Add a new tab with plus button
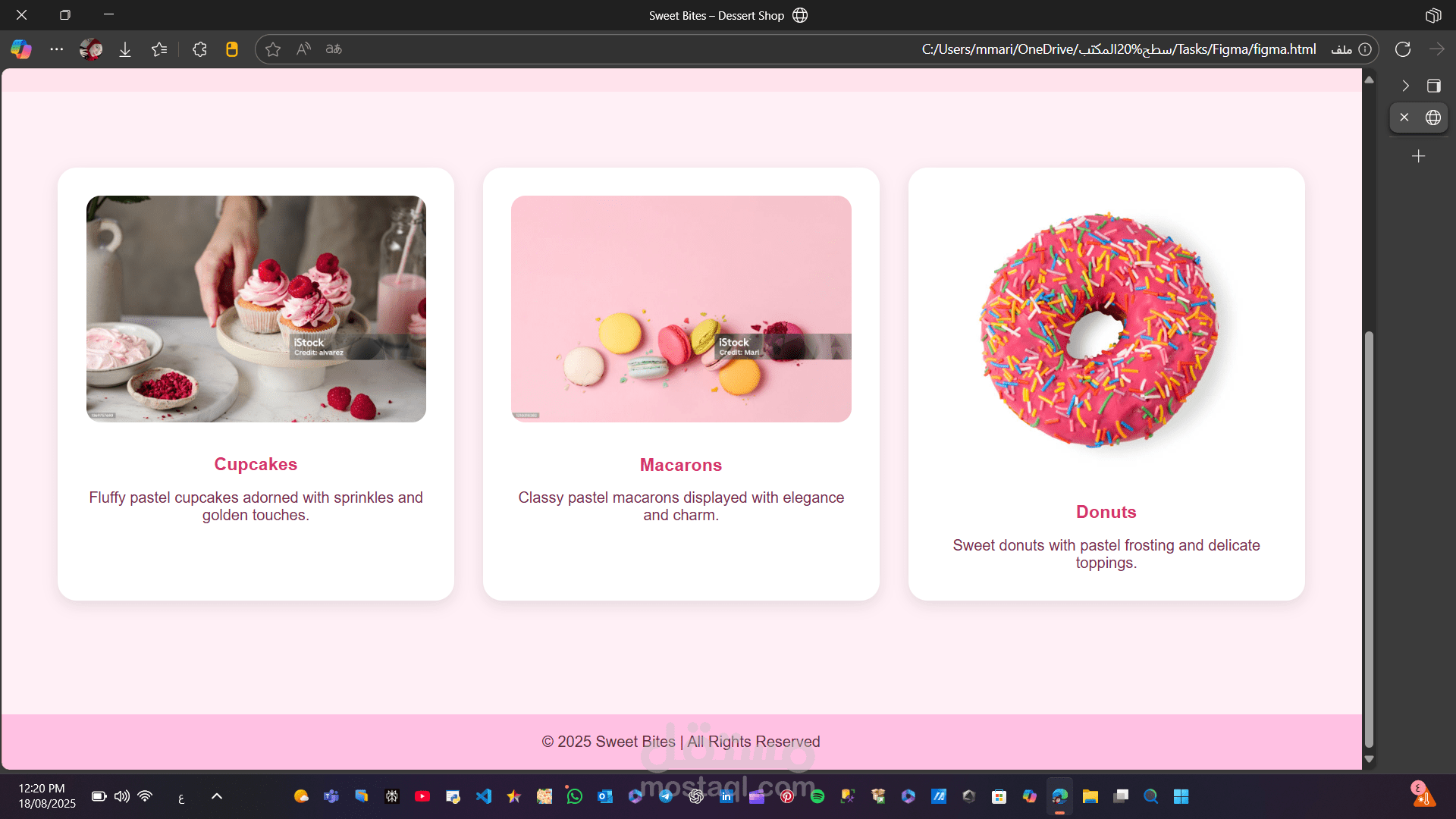The width and height of the screenshot is (1456, 819). (1419, 156)
